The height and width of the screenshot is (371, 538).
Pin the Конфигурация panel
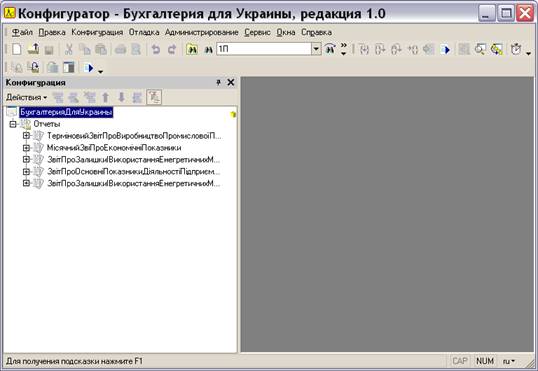pyautogui.click(x=218, y=82)
